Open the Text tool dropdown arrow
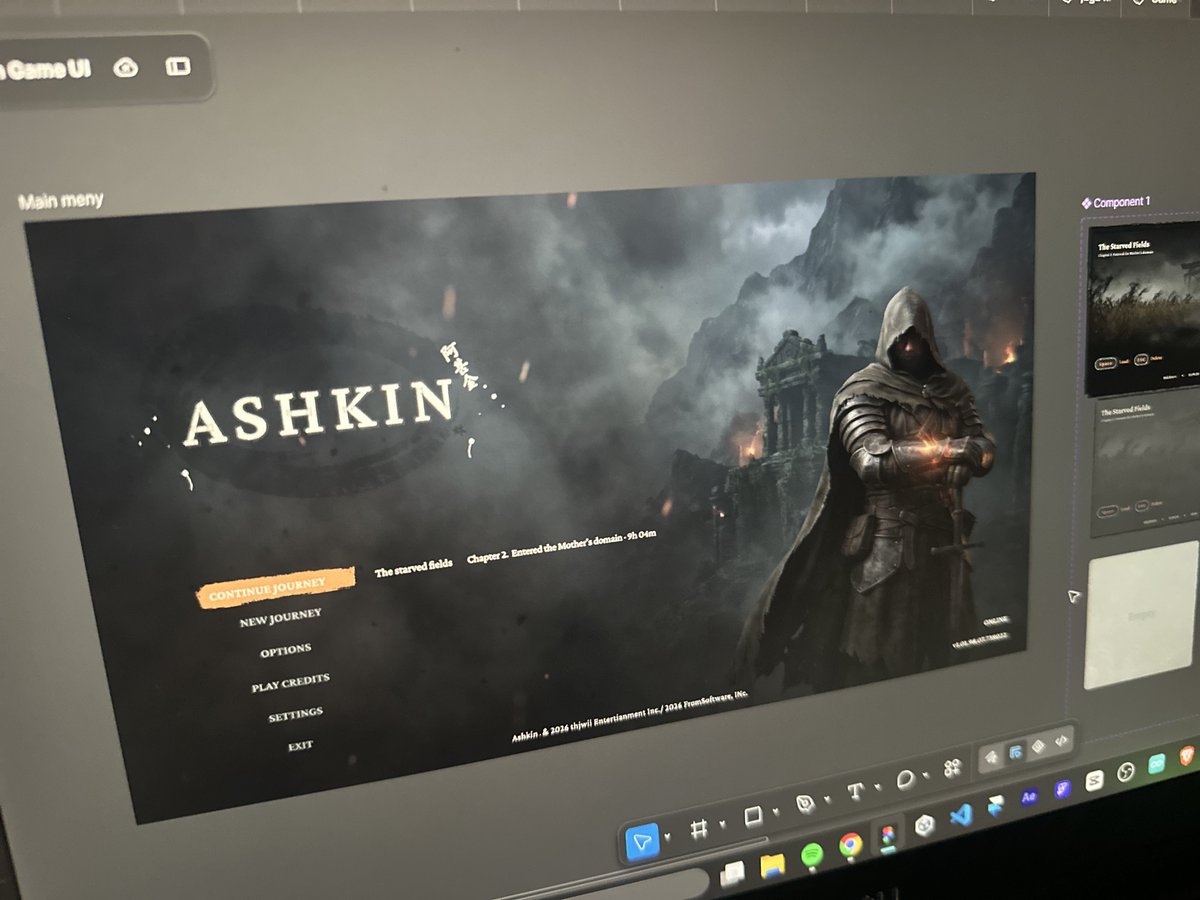The image size is (1200, 900). [877, 787]
